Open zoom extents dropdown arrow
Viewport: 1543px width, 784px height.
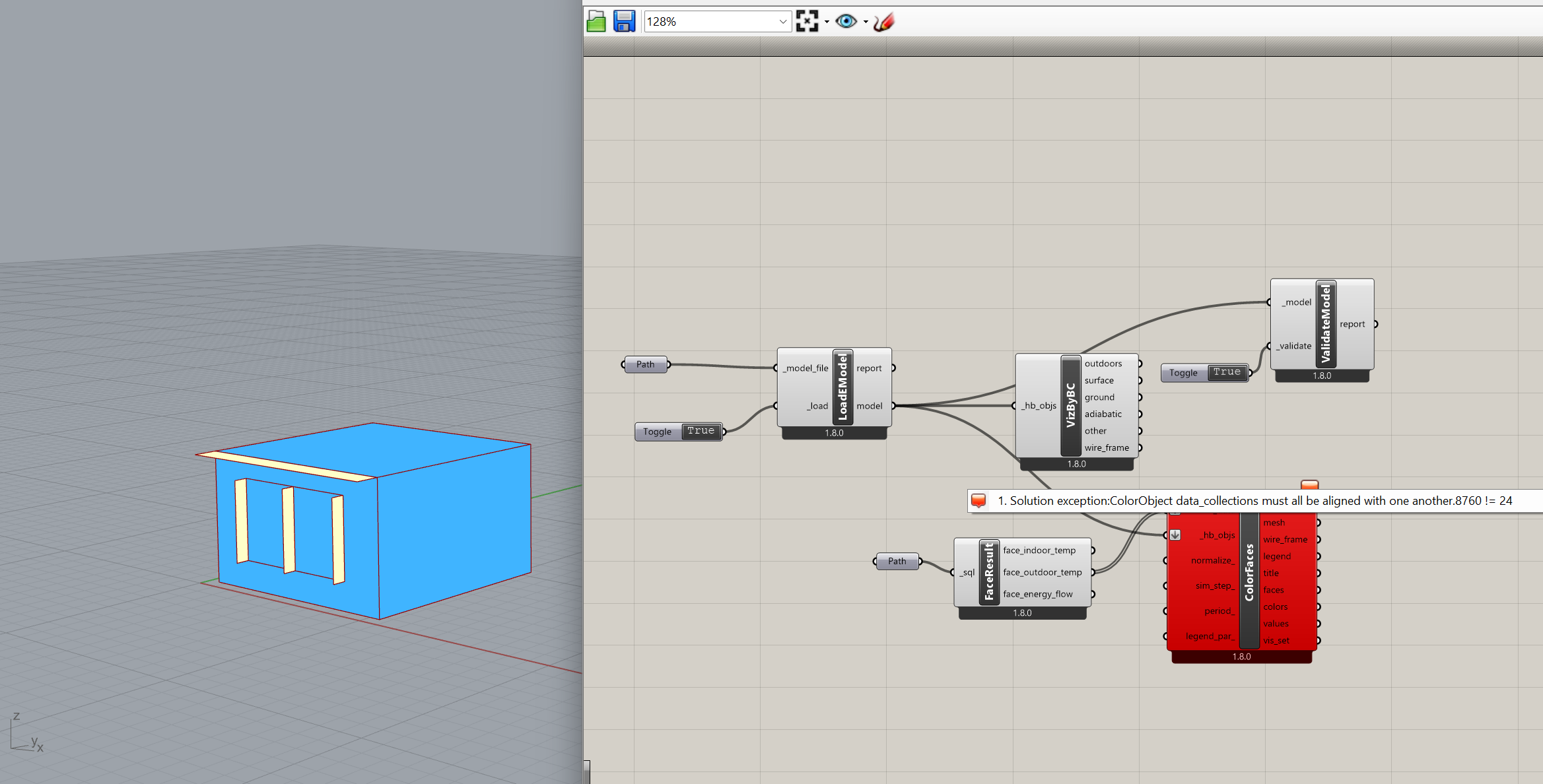(827, 22)
